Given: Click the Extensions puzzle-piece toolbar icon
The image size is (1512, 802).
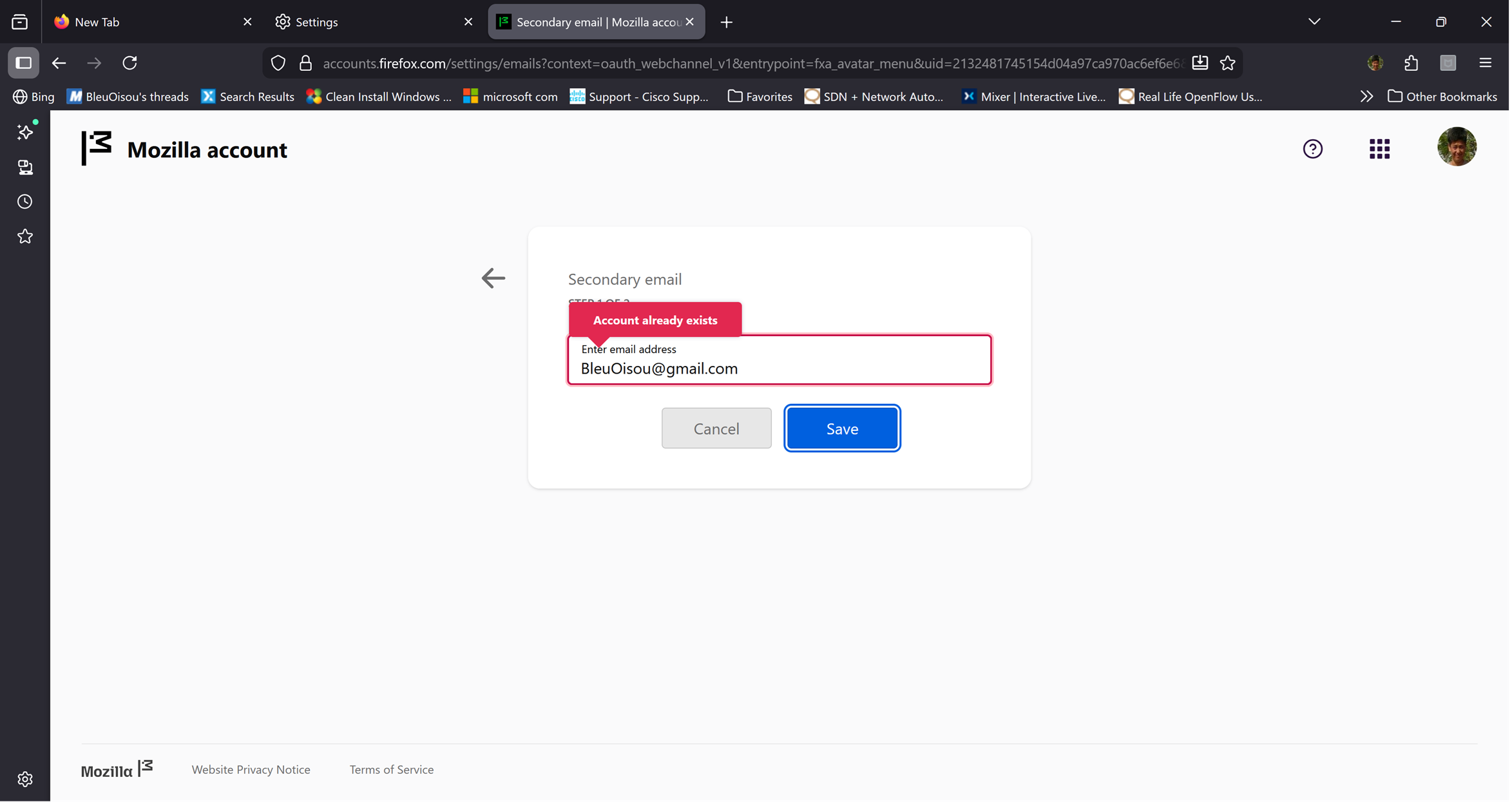Looking at the screenshot, I should coord(1411,62).
